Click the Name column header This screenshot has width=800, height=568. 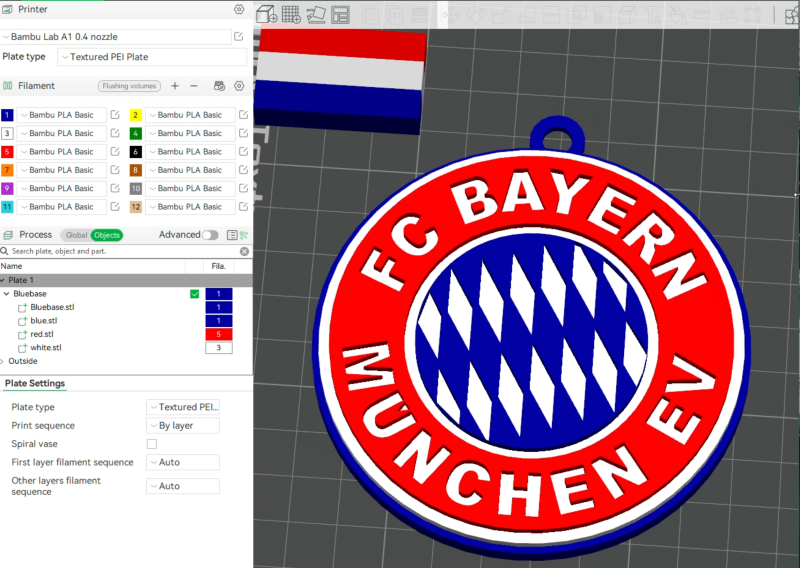(11, 266)
